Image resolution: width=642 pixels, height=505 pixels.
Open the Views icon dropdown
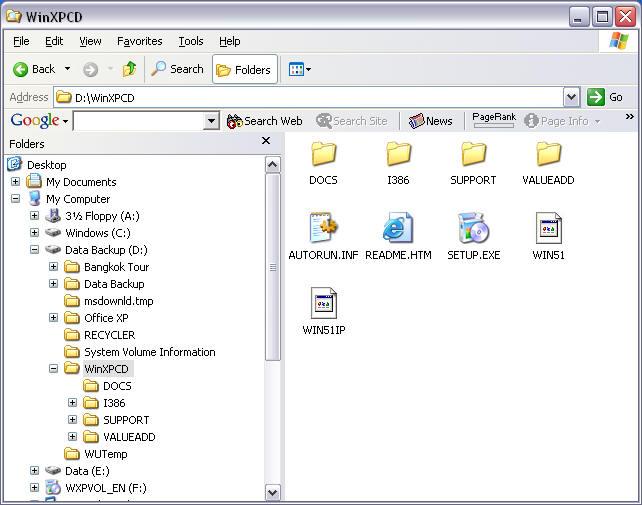pyautogui.click(x=300, y=69)
